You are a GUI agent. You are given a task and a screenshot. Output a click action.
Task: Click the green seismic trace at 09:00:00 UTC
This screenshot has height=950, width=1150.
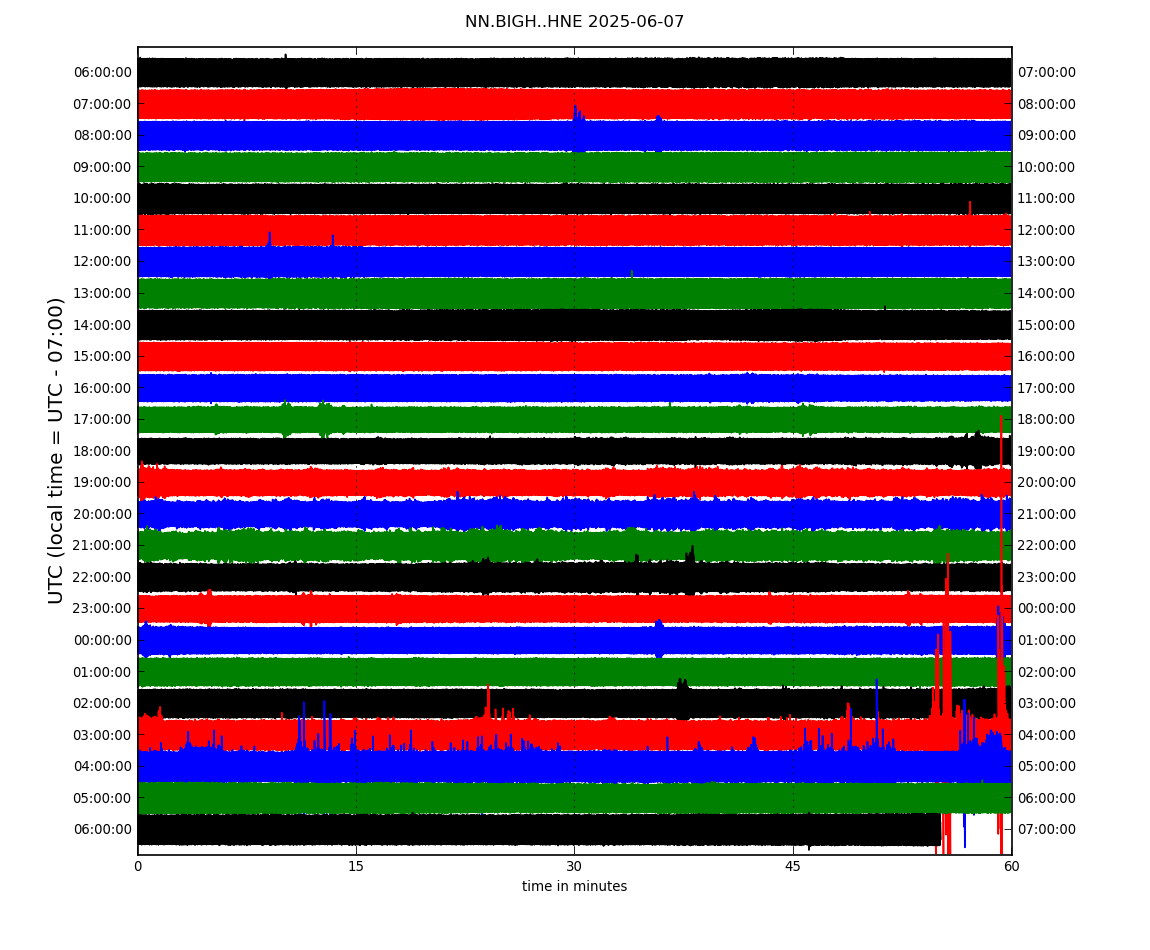point(574,167)
